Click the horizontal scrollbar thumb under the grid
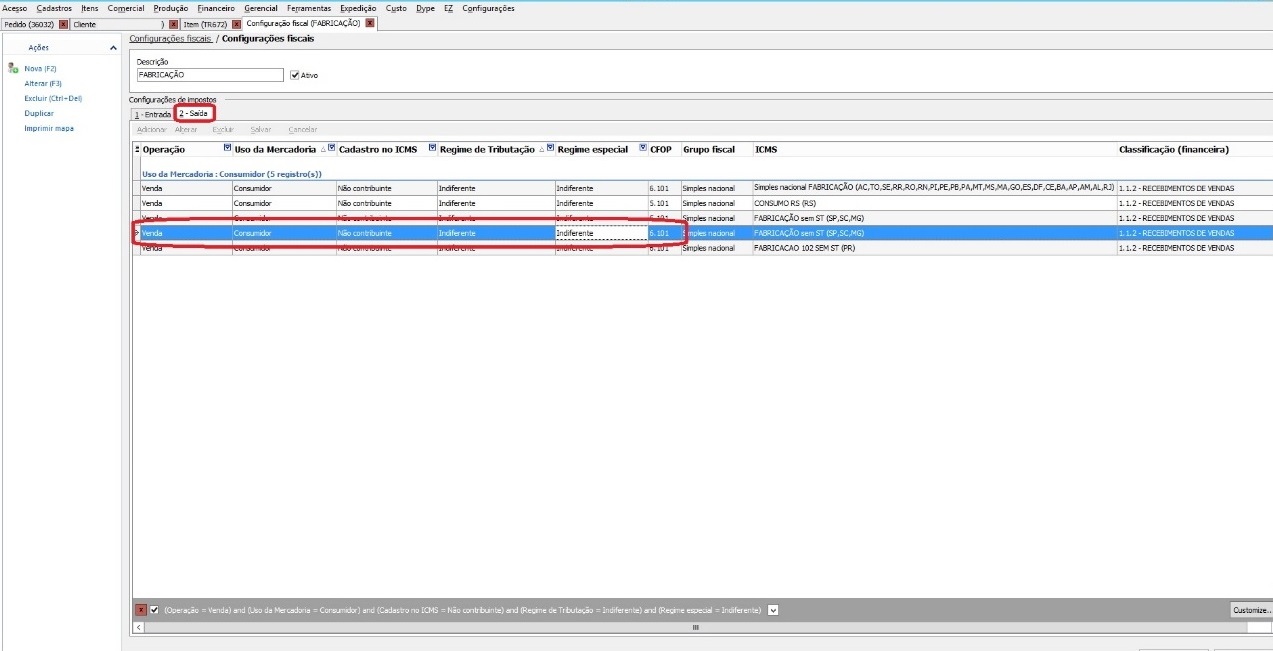 point(694,628)
